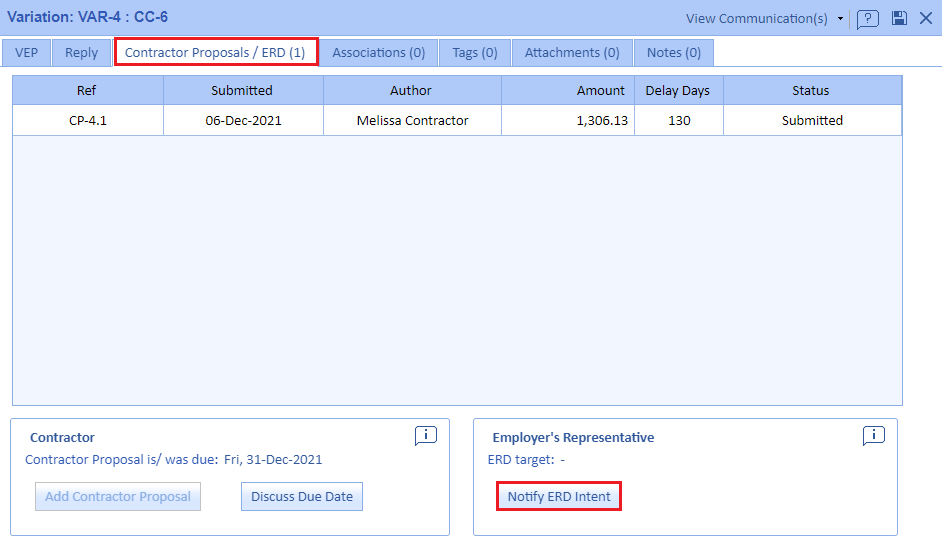Expand View Communication(s) dropdown
The height and width of the screenshot is (553, 942).
pos(765,18)
